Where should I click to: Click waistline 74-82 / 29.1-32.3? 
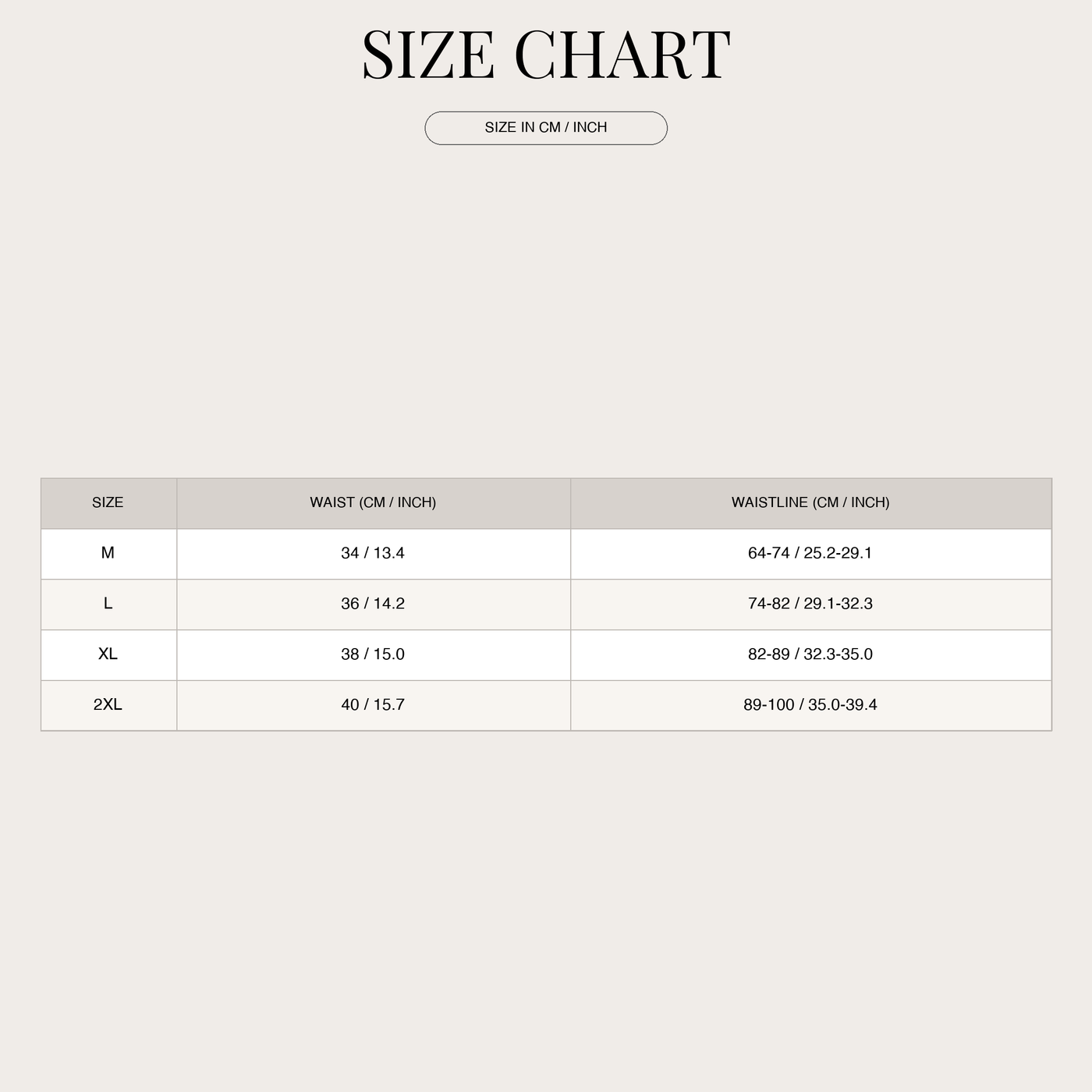click(x=810, y=604)
